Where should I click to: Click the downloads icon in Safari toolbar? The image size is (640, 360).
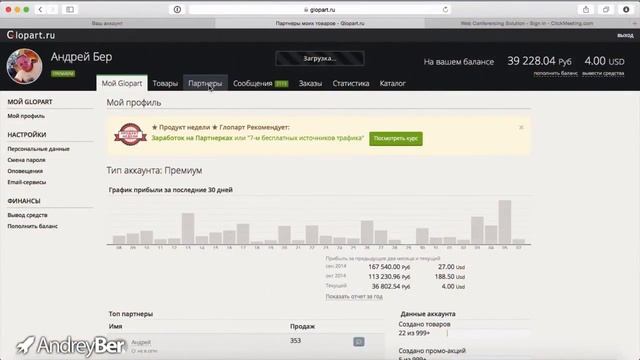tap(626, 9)
